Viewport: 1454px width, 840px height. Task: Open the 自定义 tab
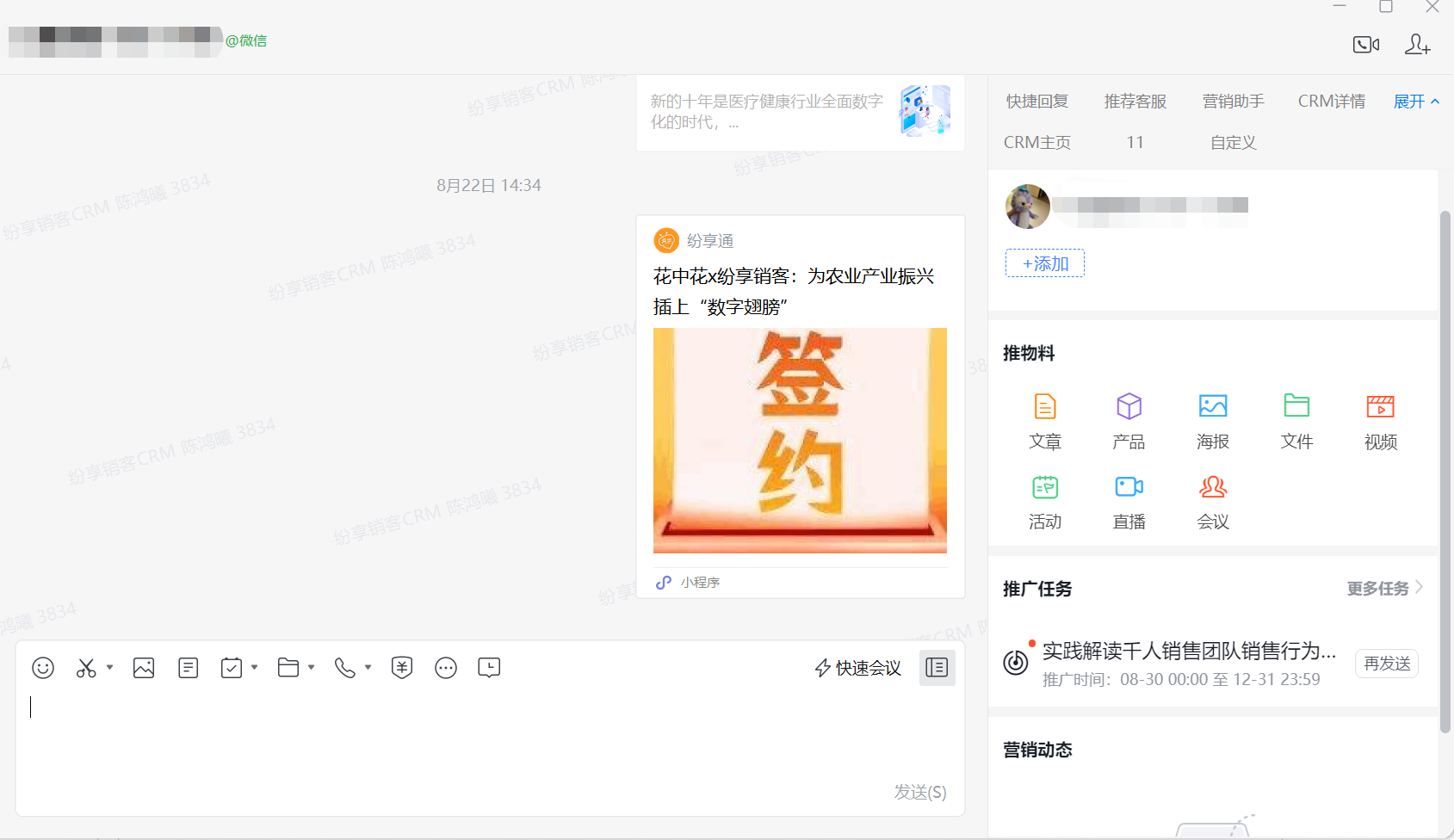click(x=1234, y=143)
